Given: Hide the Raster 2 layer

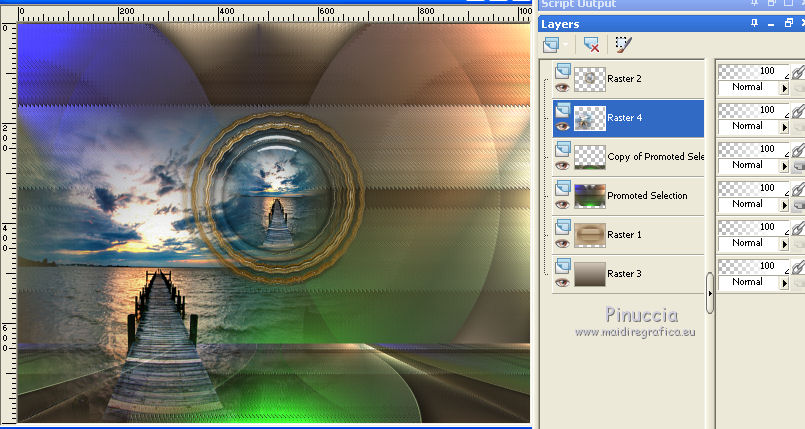Looking at the screenshot, I should tap(563, 87).
